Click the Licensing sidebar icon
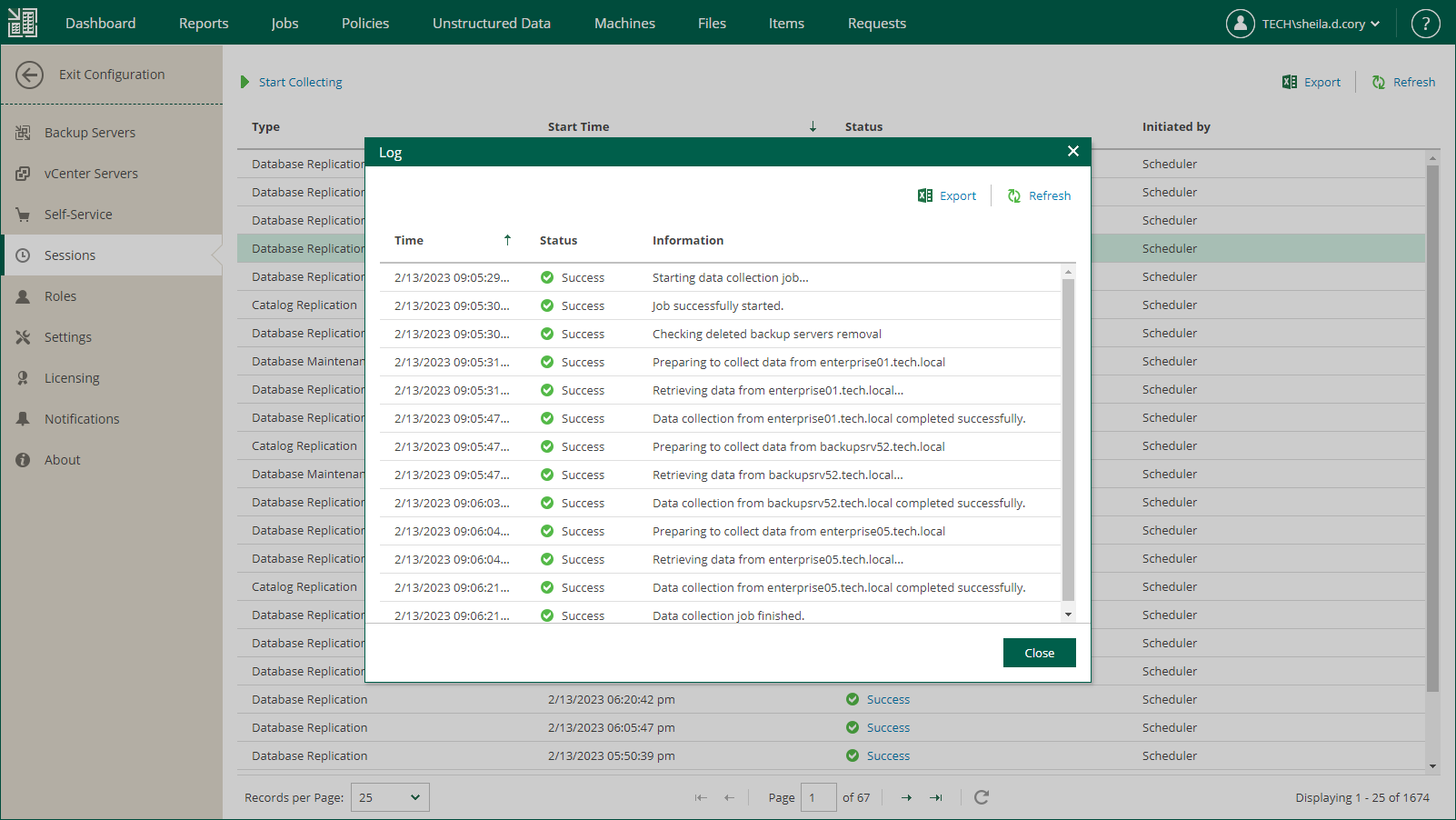The image size is (1456, 820). 23,378
